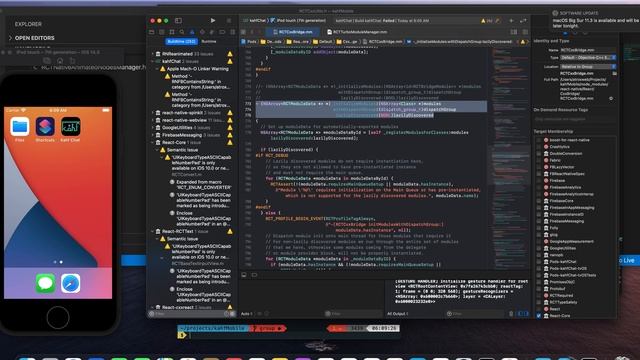Open the Debug navigator icon
This screenshot has width=640, height=360.
212,32
